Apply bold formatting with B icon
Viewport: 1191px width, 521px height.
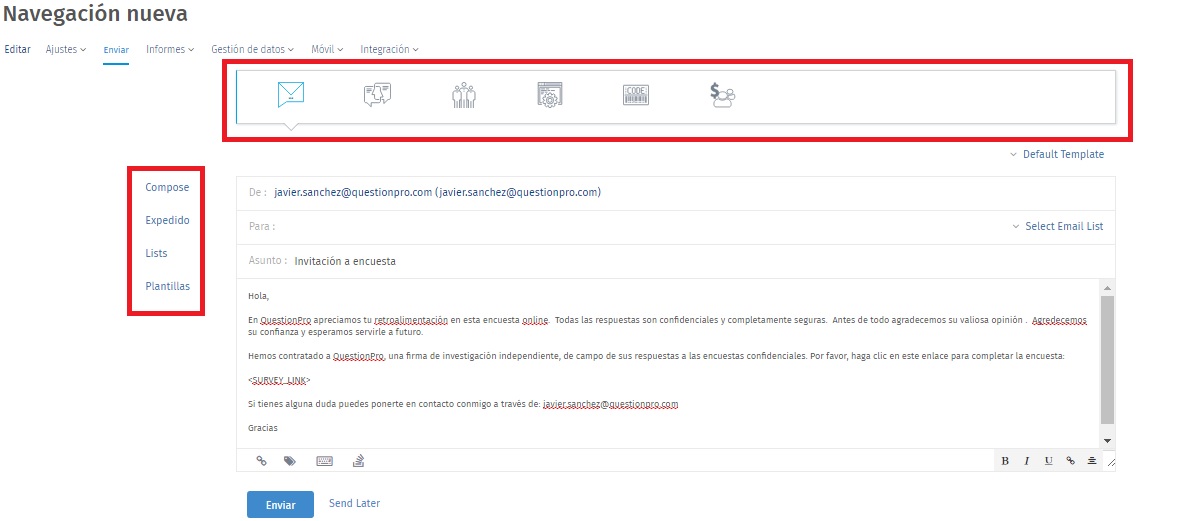tap(1005, 461)
